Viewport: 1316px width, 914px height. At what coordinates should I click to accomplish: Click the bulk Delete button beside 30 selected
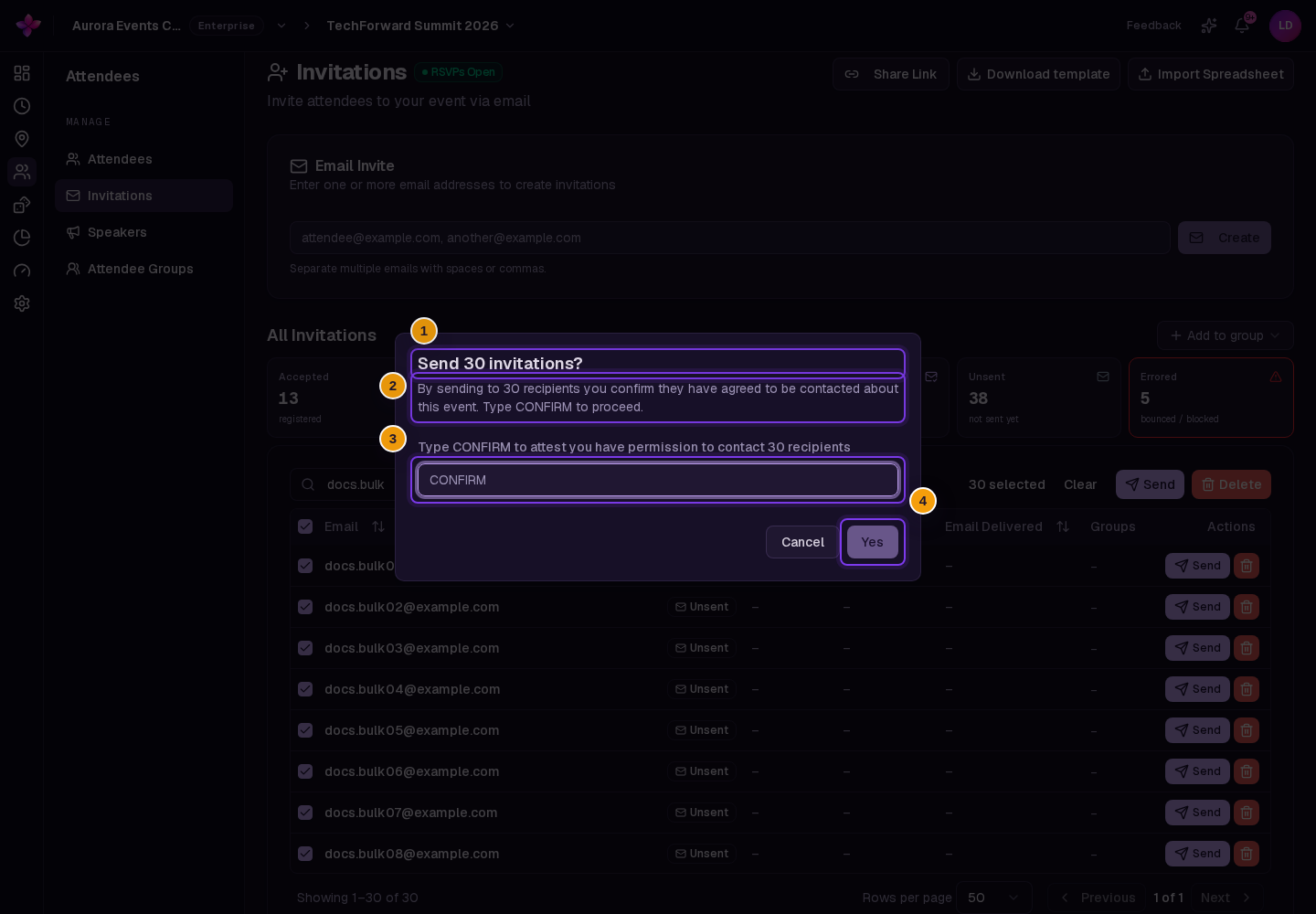coord(1231,484)
